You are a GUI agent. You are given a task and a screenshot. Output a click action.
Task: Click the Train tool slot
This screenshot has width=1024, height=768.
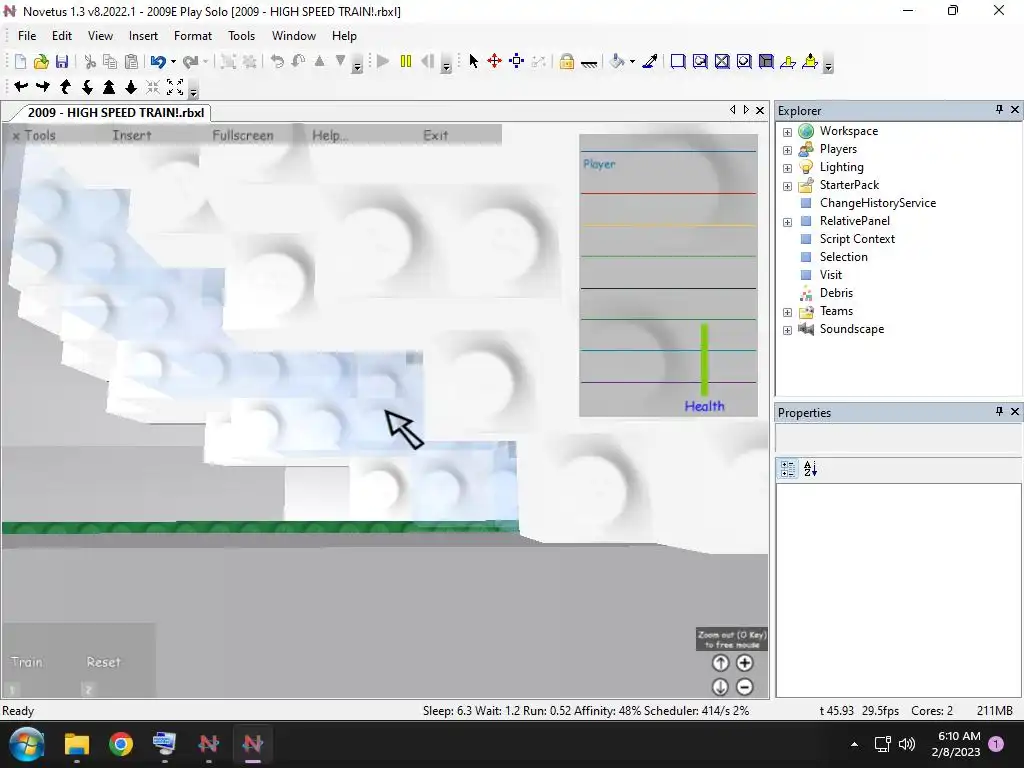(x=27, y=662)
